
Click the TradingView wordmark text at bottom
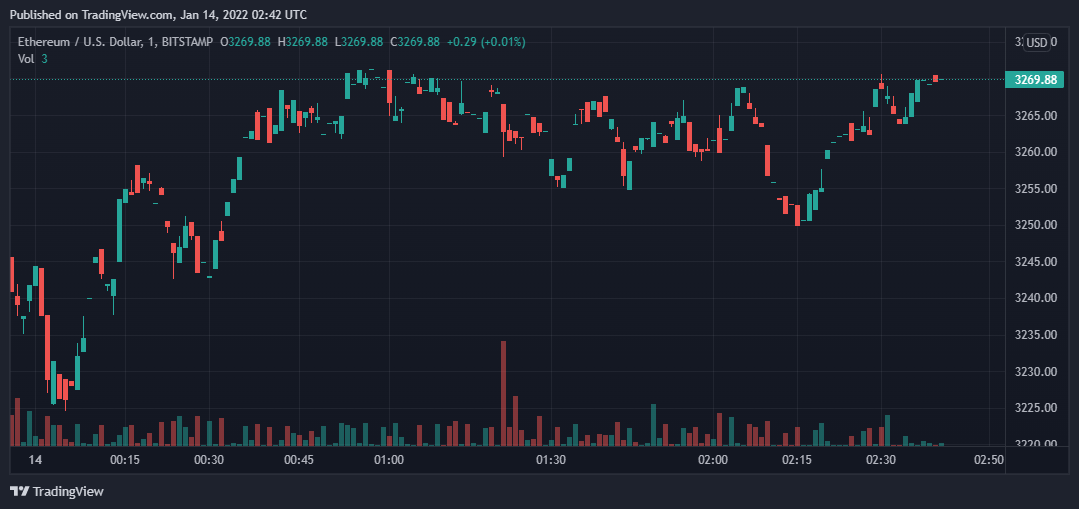click(68, 491)
